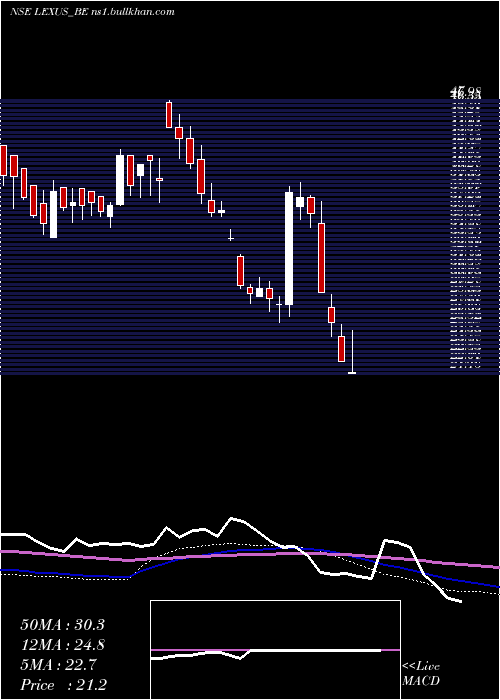Click the Price : 21.2 label
500x700 pixels.
pos(63,685)
